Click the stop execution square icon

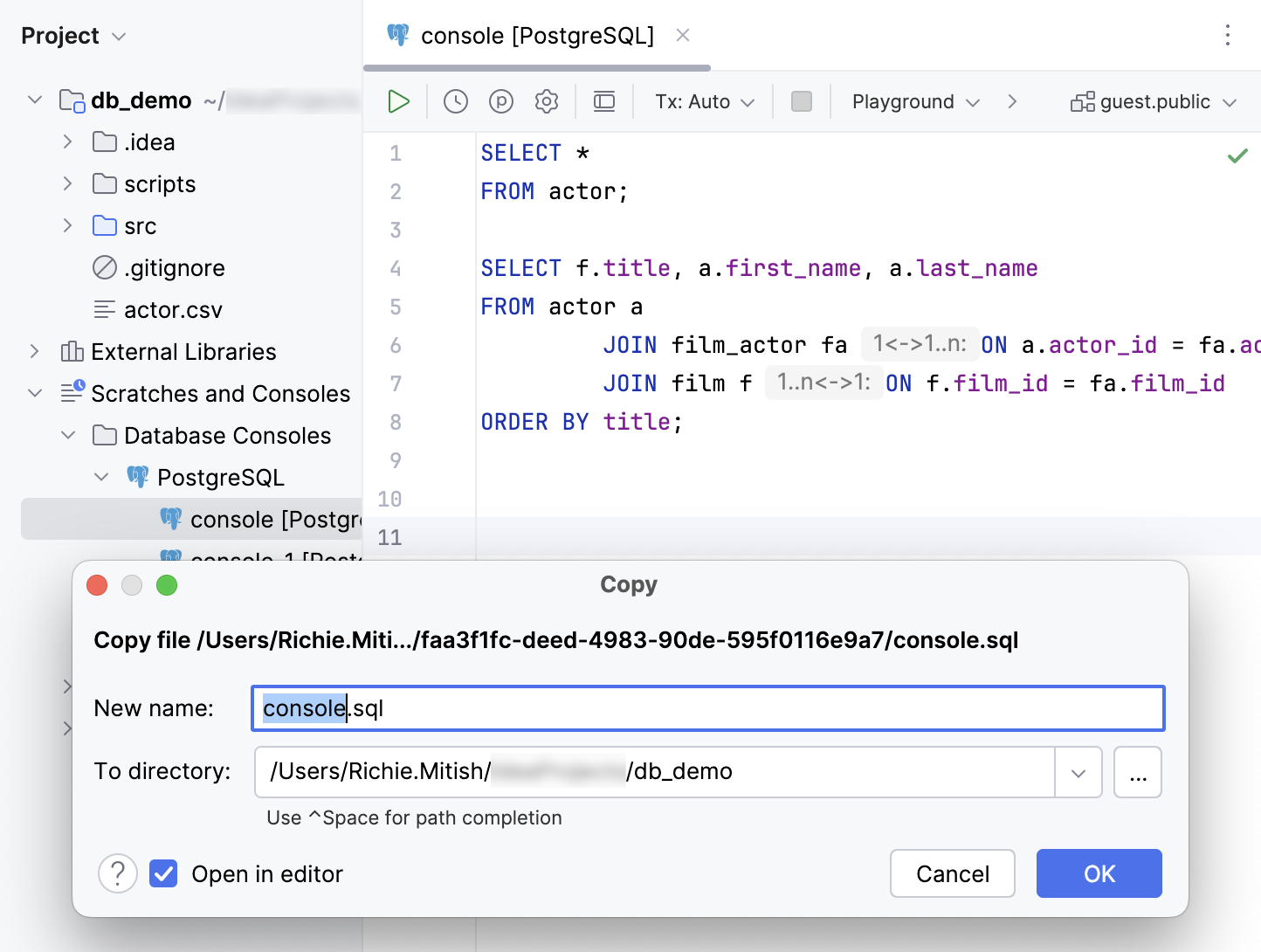(x=801, y=101)
